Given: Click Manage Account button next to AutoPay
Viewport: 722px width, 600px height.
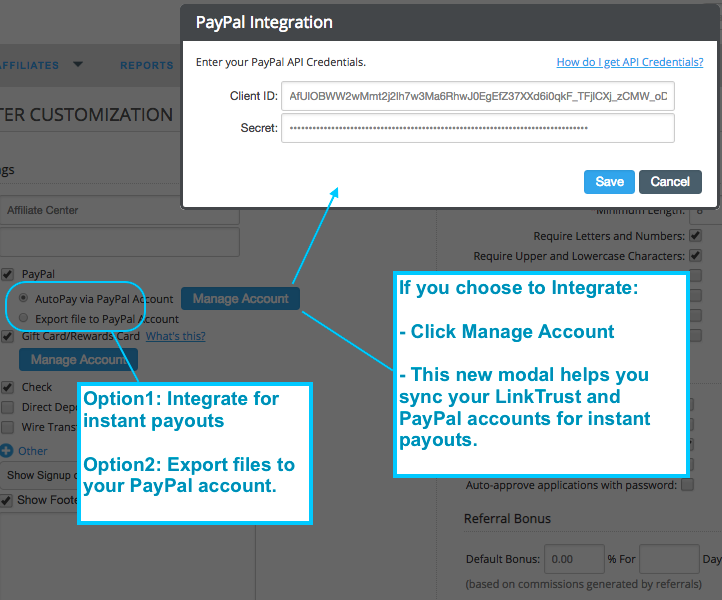Looking at the screenshot, I should pyautogui.click(x=240, y=299).
